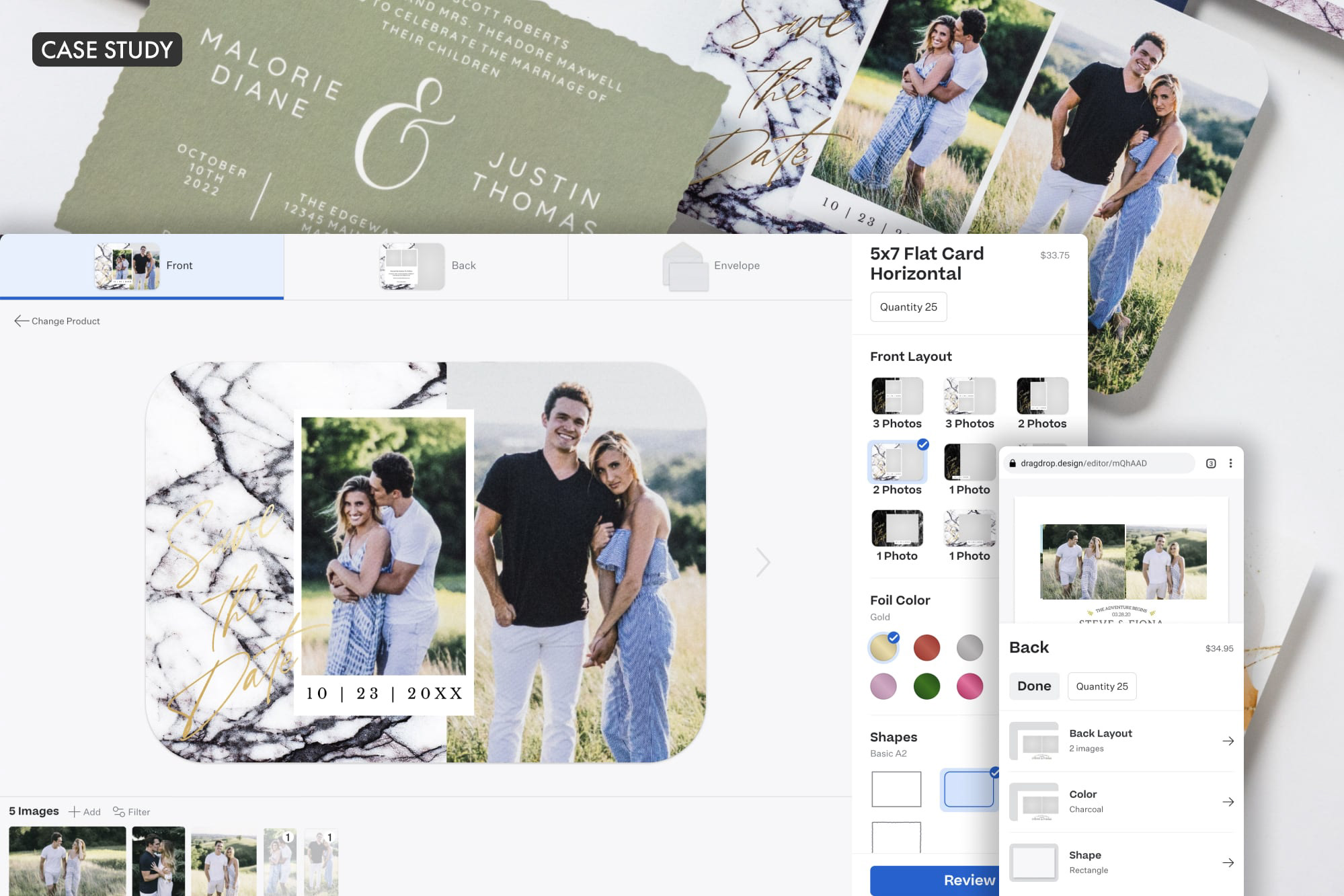Choose the Gold foil color swatch
This screenshot has width=1344, height=896.
883,647
